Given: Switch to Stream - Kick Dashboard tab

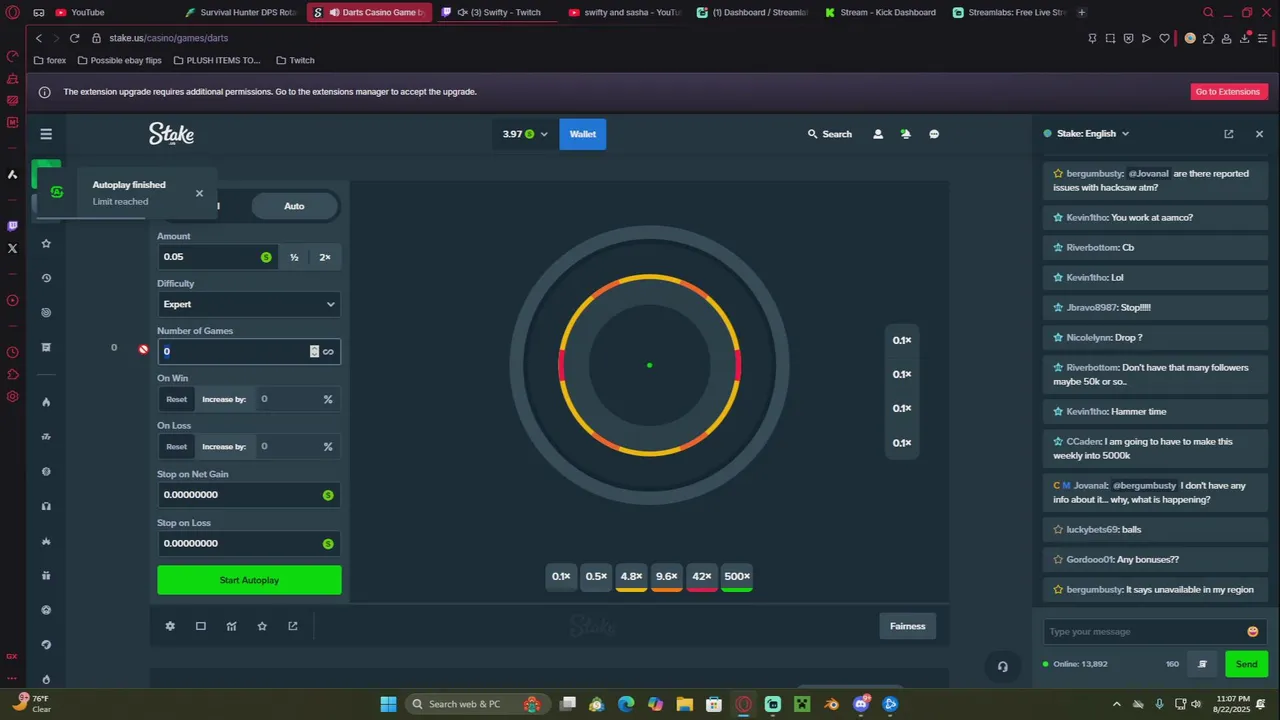Looking at the screenshot, I should tap(880, 13).
